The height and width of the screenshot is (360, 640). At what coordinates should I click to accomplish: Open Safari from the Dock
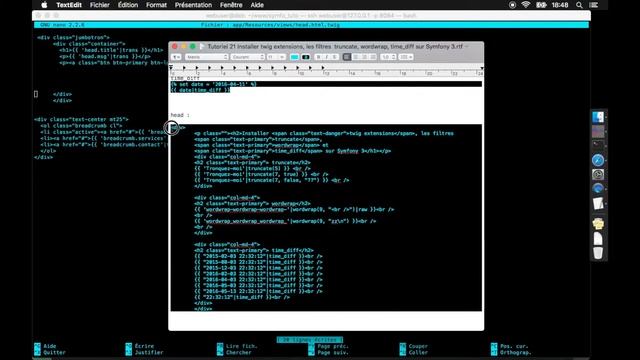(598, 160)
